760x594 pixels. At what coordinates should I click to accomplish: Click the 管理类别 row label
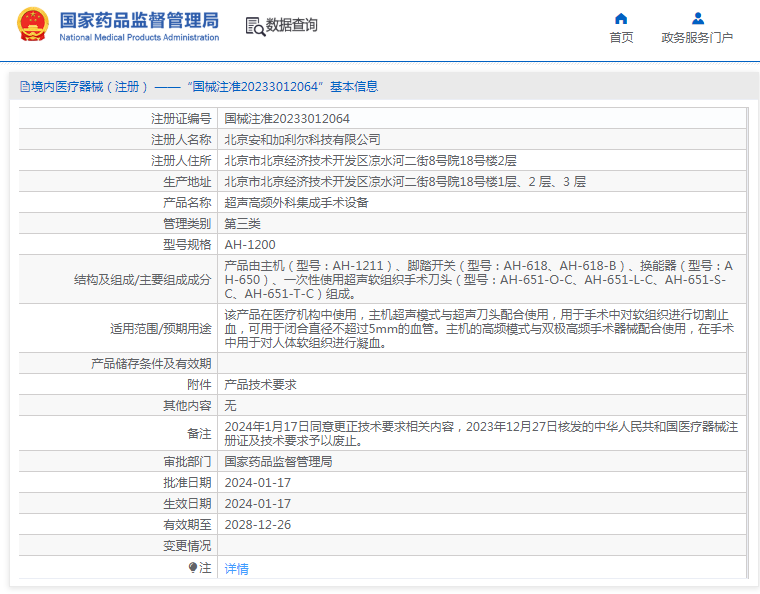187,223
